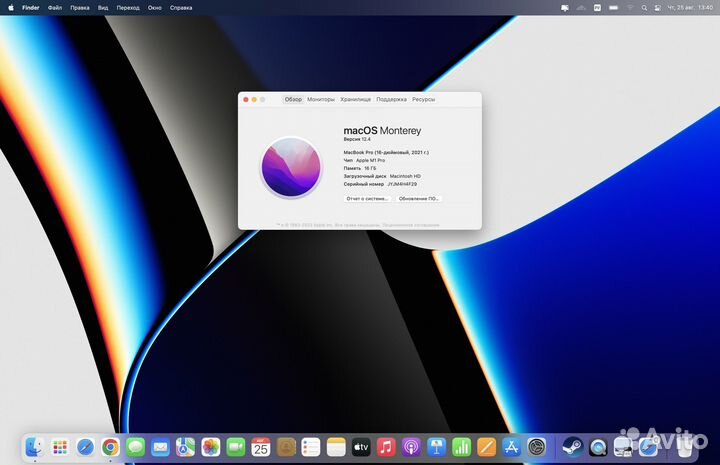
Task: Click the Обновление ПО button
Action: tap(419, 199)
